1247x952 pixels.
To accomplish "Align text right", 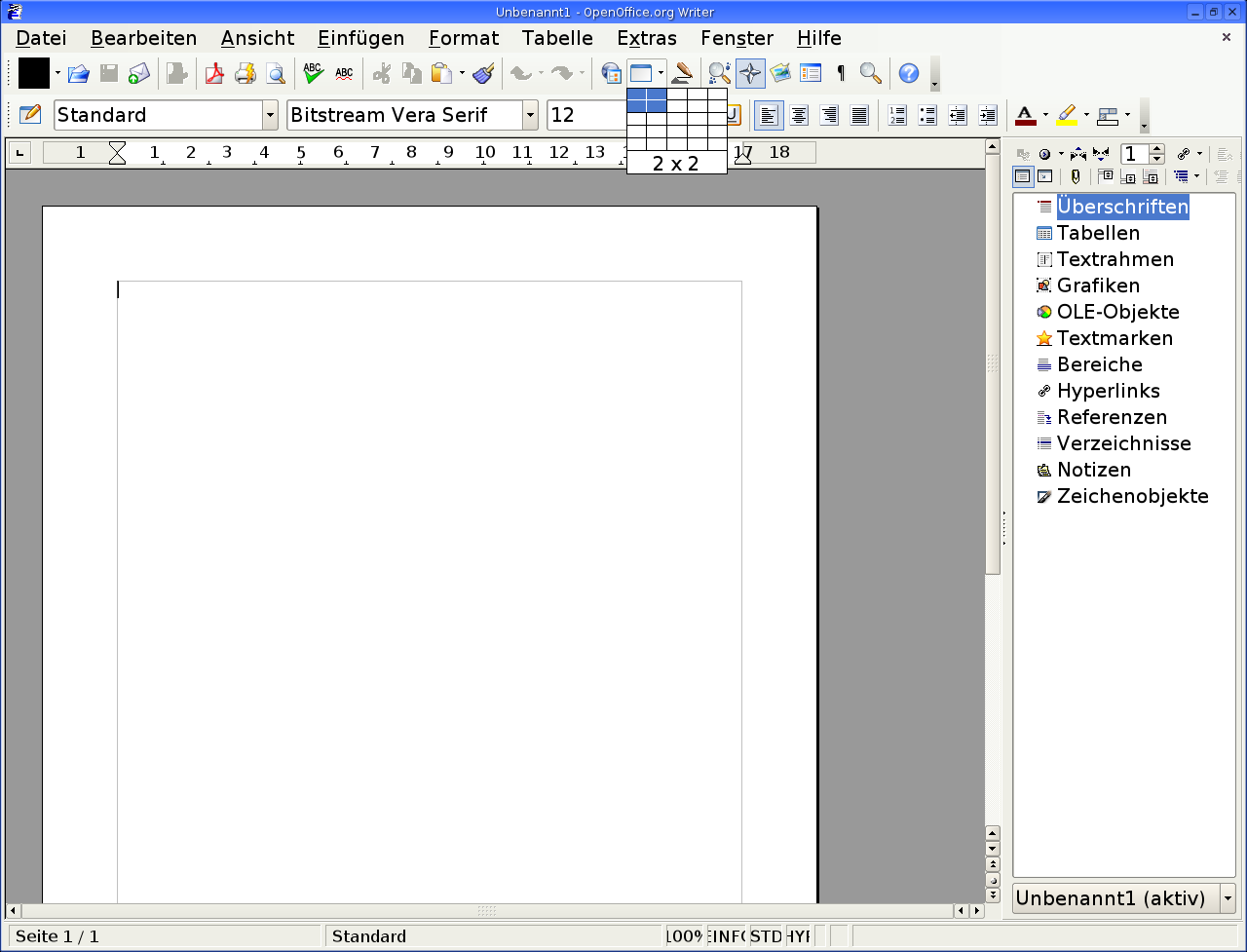I will tap(829, 115).
